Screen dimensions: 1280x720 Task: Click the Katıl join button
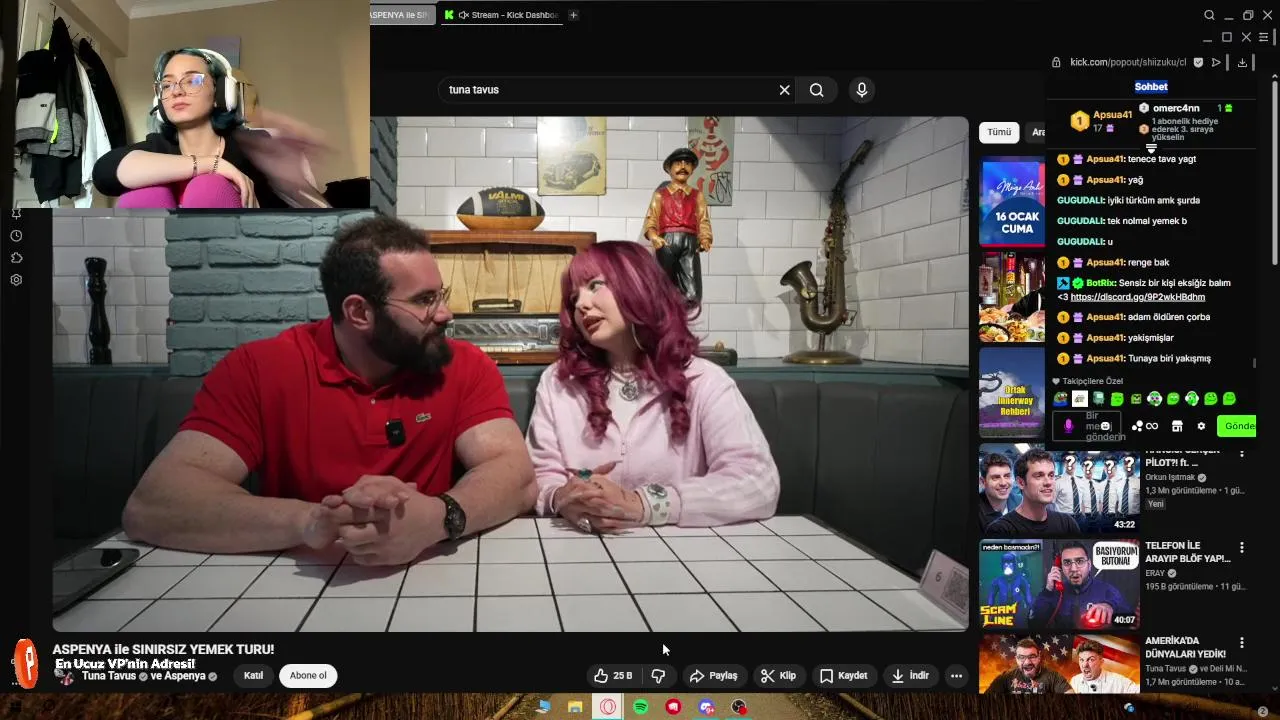click(253, 676)
